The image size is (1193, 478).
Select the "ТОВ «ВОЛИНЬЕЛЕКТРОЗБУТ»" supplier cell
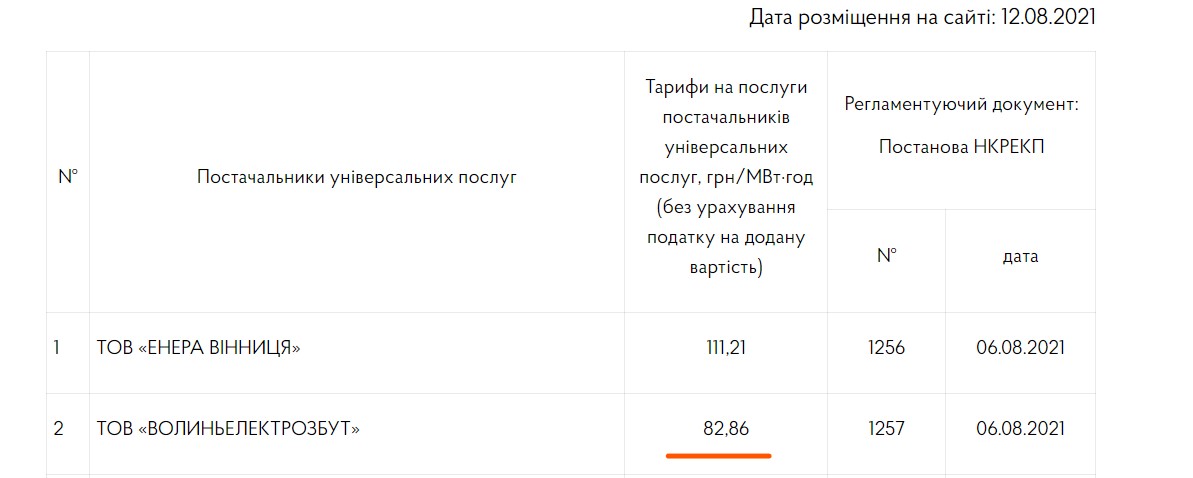click(228, 429)
